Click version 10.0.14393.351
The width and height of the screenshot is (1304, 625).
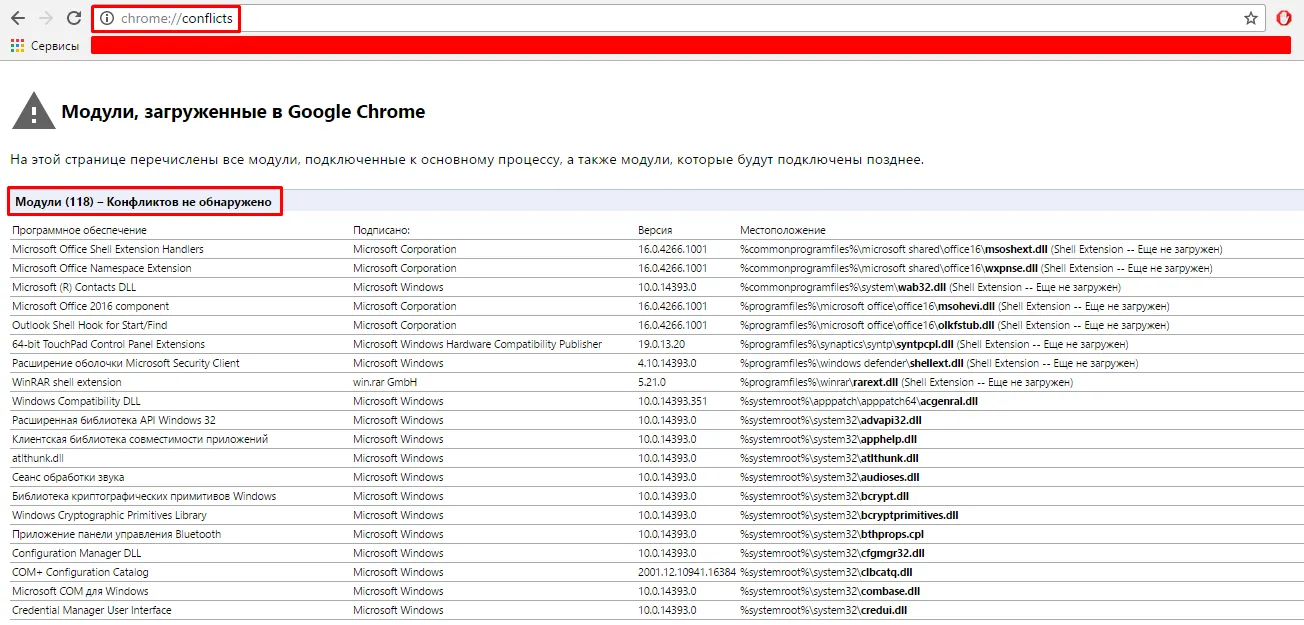(672, 401)
